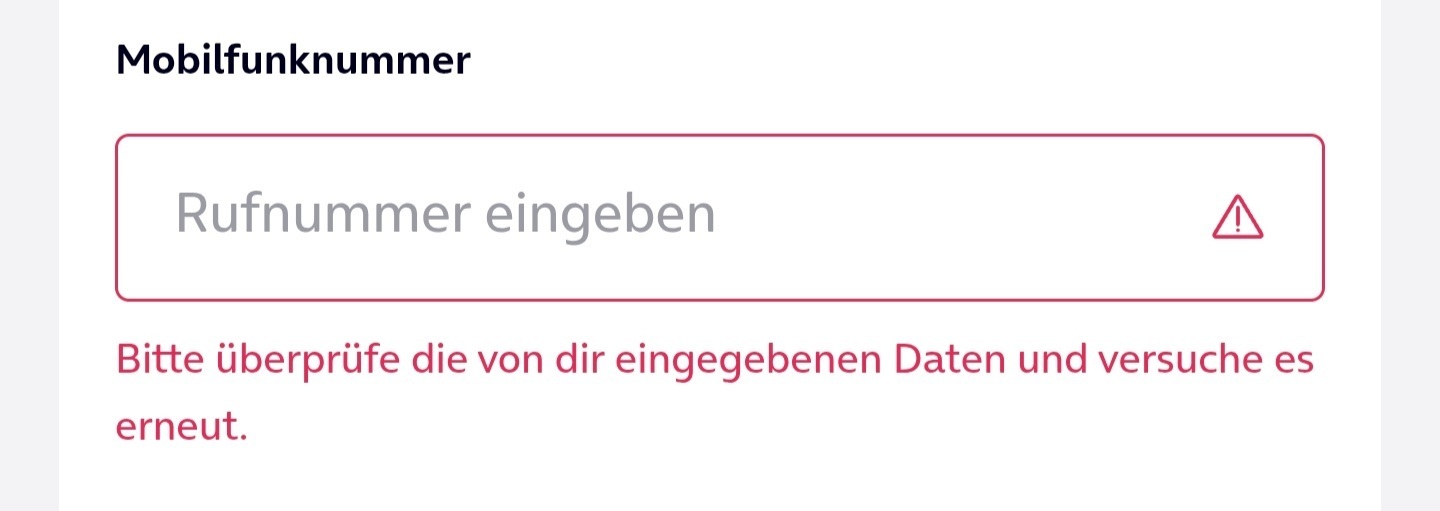Click the field area between placeholder and warning icon
1440x511 pixels.
tap(960, 217)
